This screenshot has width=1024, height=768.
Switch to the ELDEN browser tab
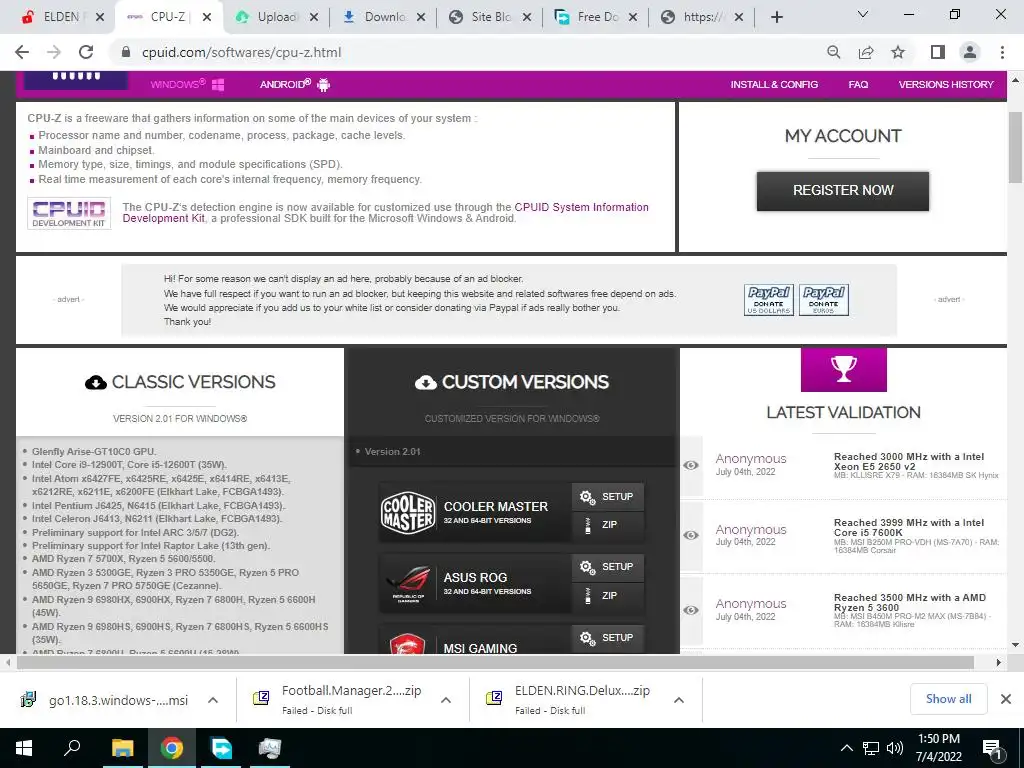click(62, 17)
